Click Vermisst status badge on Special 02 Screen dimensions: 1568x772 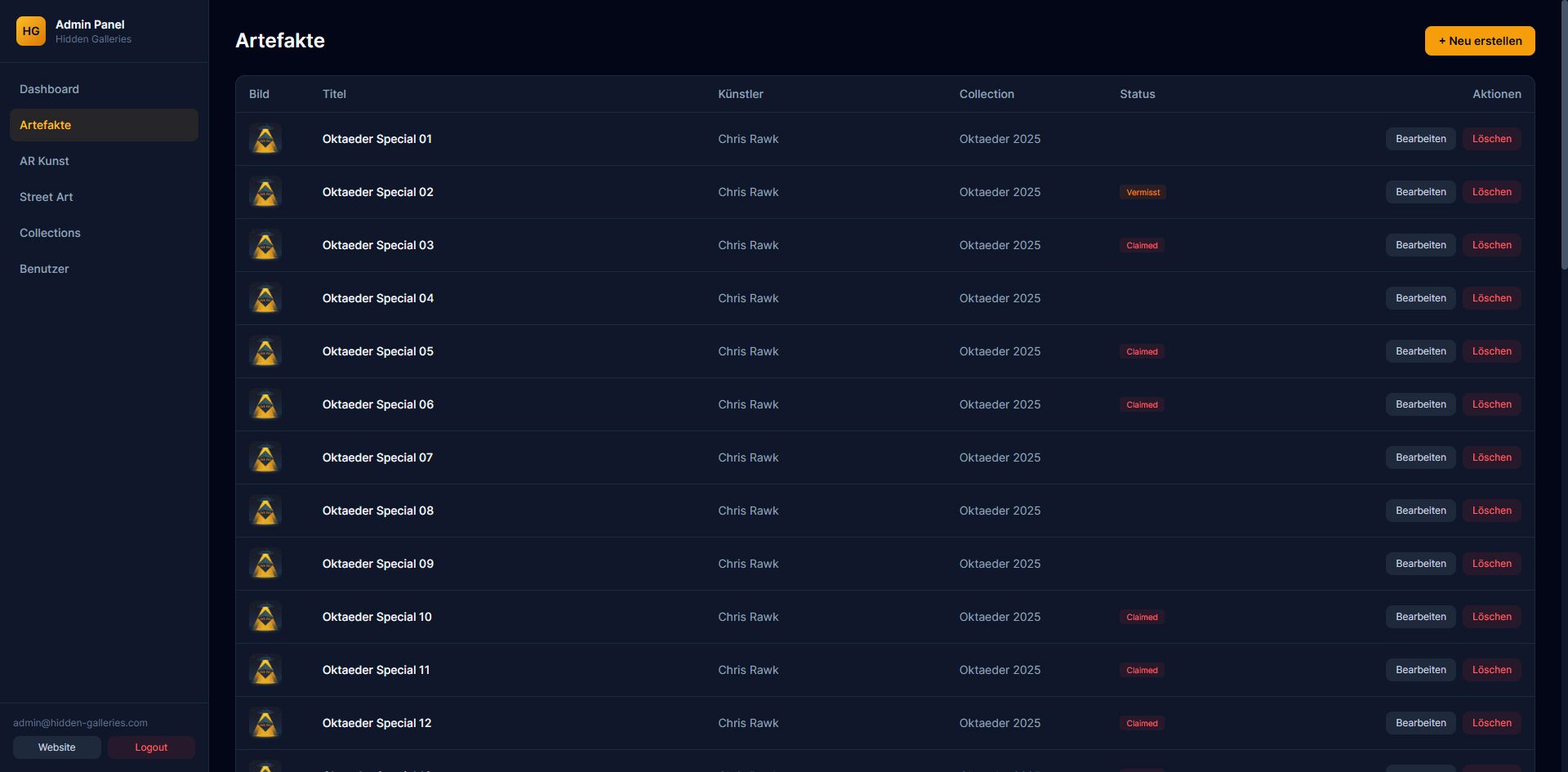pyautogui.click(x=1143, y=193)
